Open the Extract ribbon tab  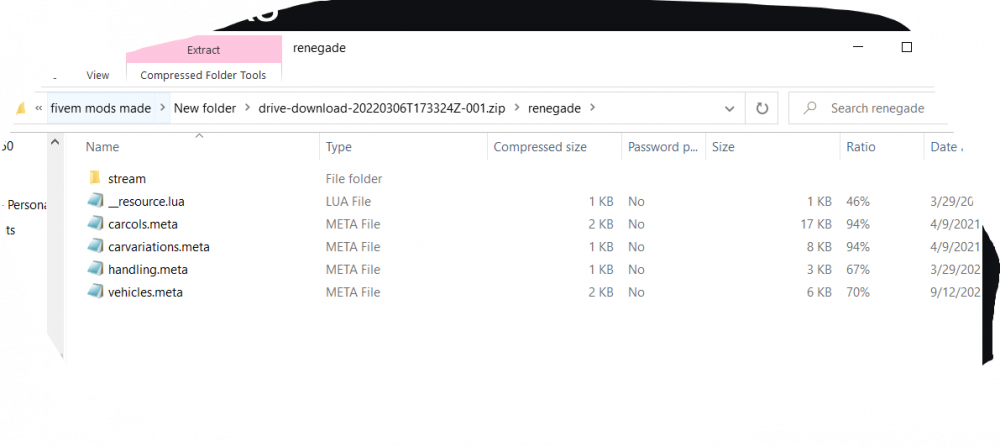204,49
